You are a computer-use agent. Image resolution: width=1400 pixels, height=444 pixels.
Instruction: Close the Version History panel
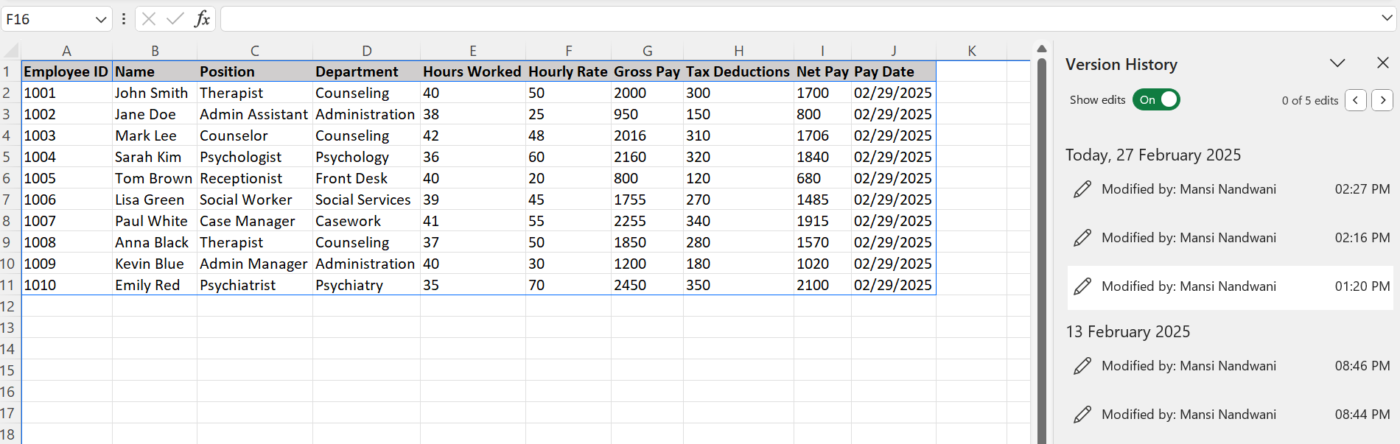[1382, 63]
